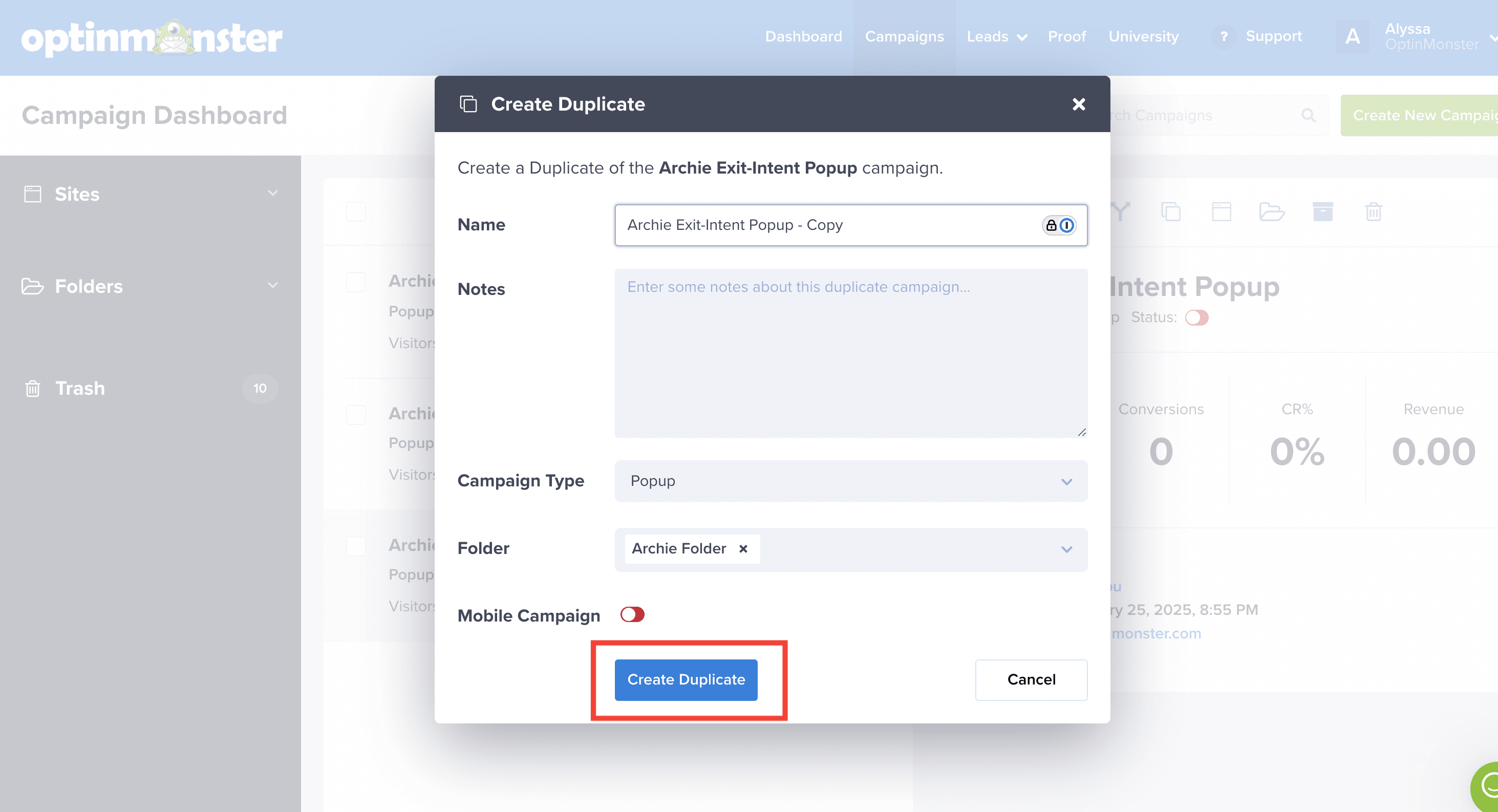Image resolution: width=1498 pixels, height=812 pixels.
Task: Click the OptinMonster monster logo
Action: 172,37
